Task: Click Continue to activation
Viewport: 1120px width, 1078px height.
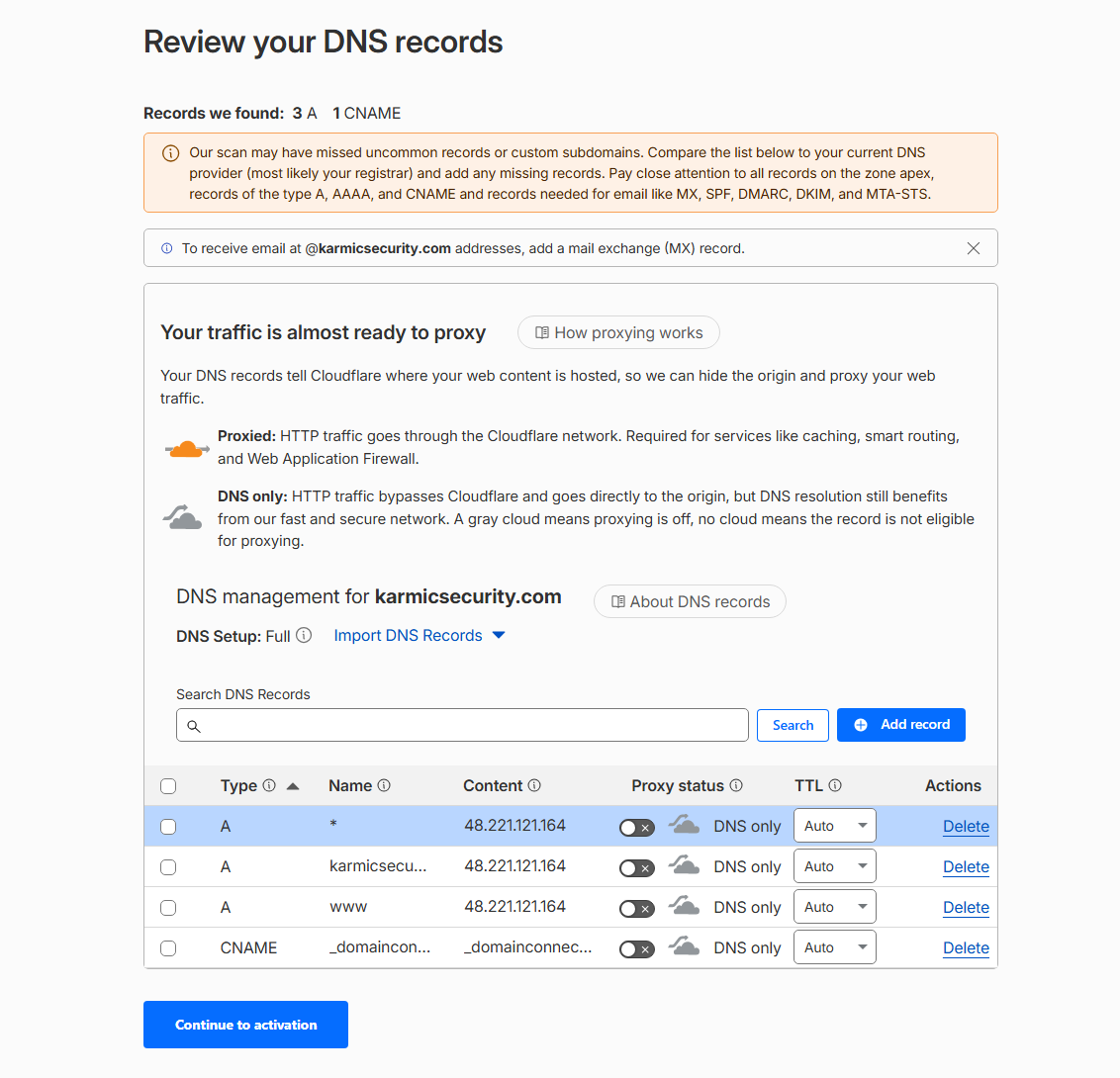Action: (x=245, y=1025)
